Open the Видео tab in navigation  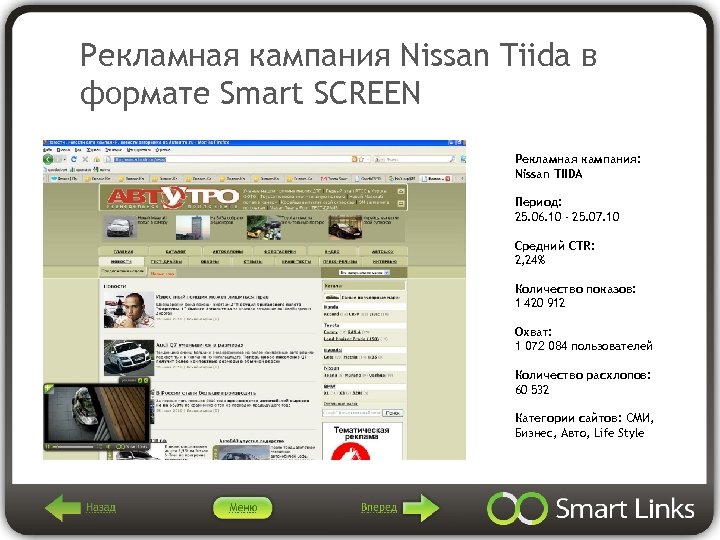pos(332,252)
